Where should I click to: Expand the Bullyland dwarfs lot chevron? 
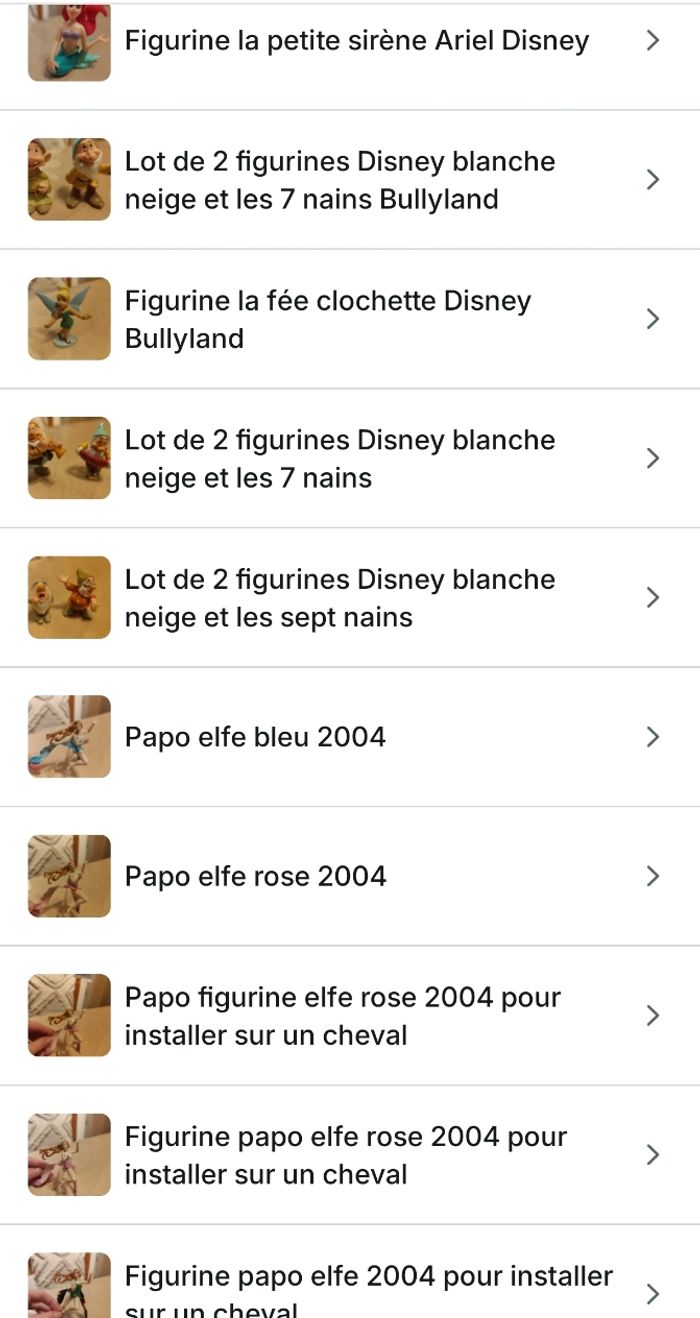pos(653,180)
